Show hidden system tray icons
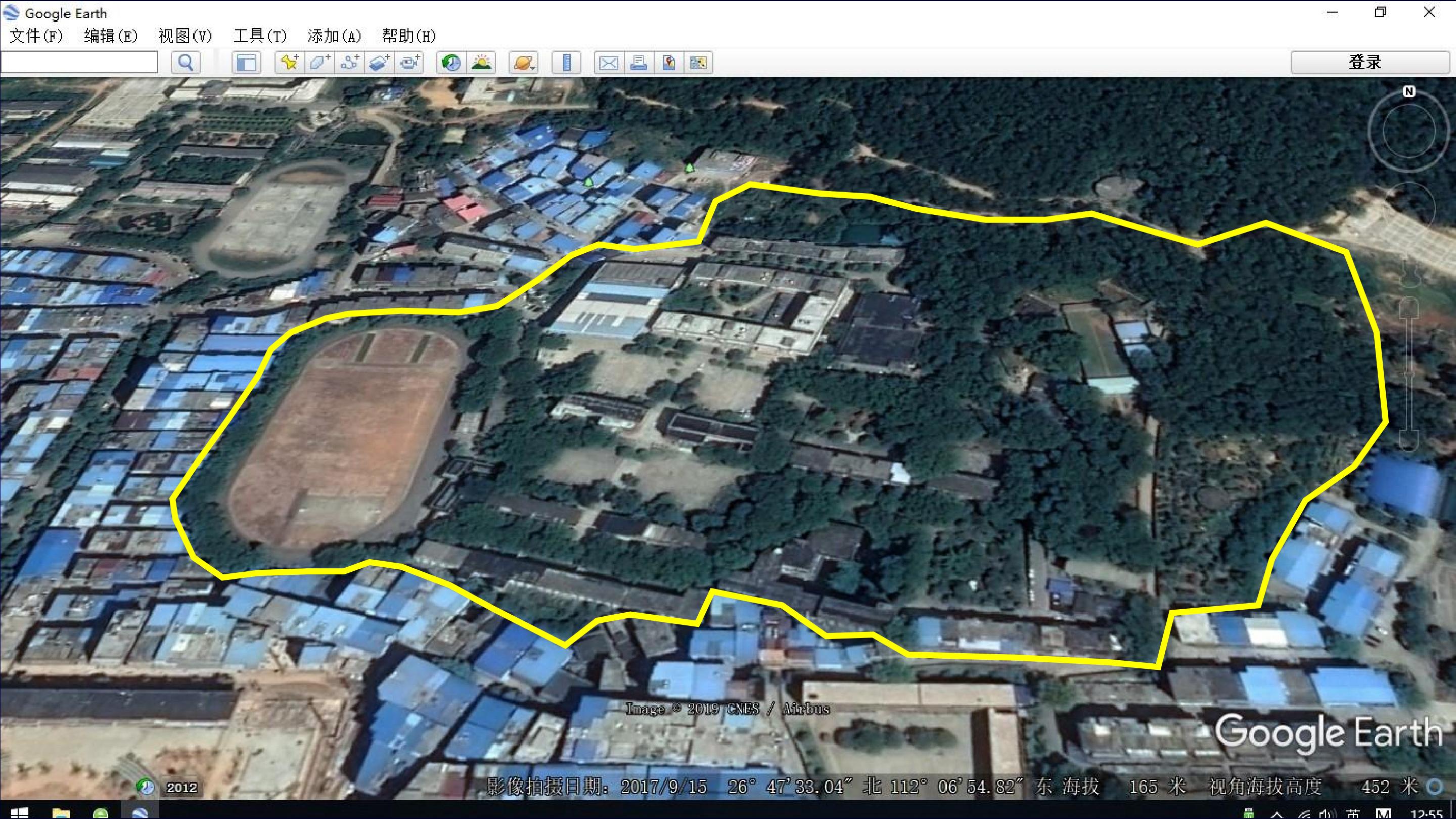 (1277, 814)
